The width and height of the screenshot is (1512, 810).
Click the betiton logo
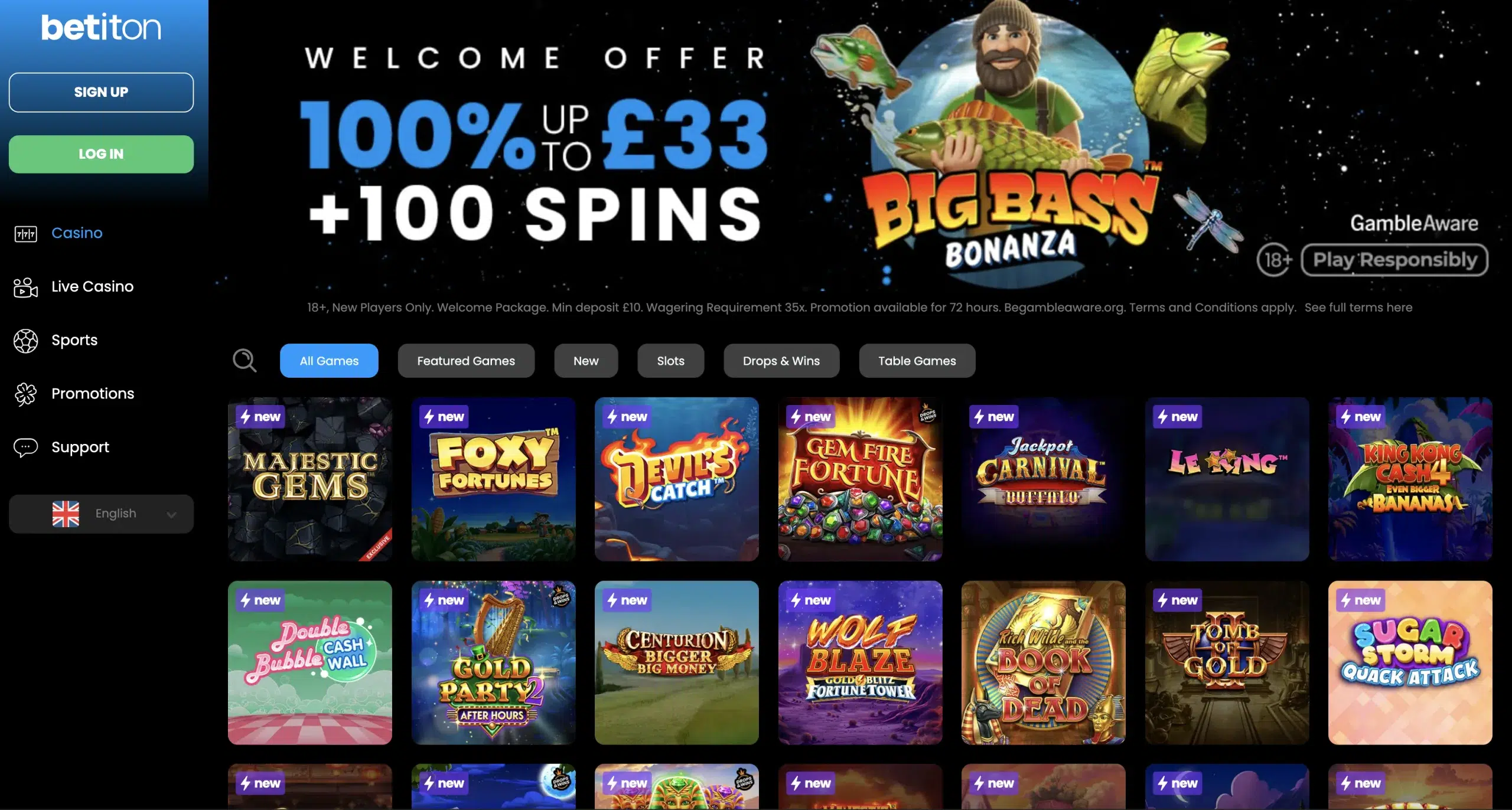coord(101,28)
